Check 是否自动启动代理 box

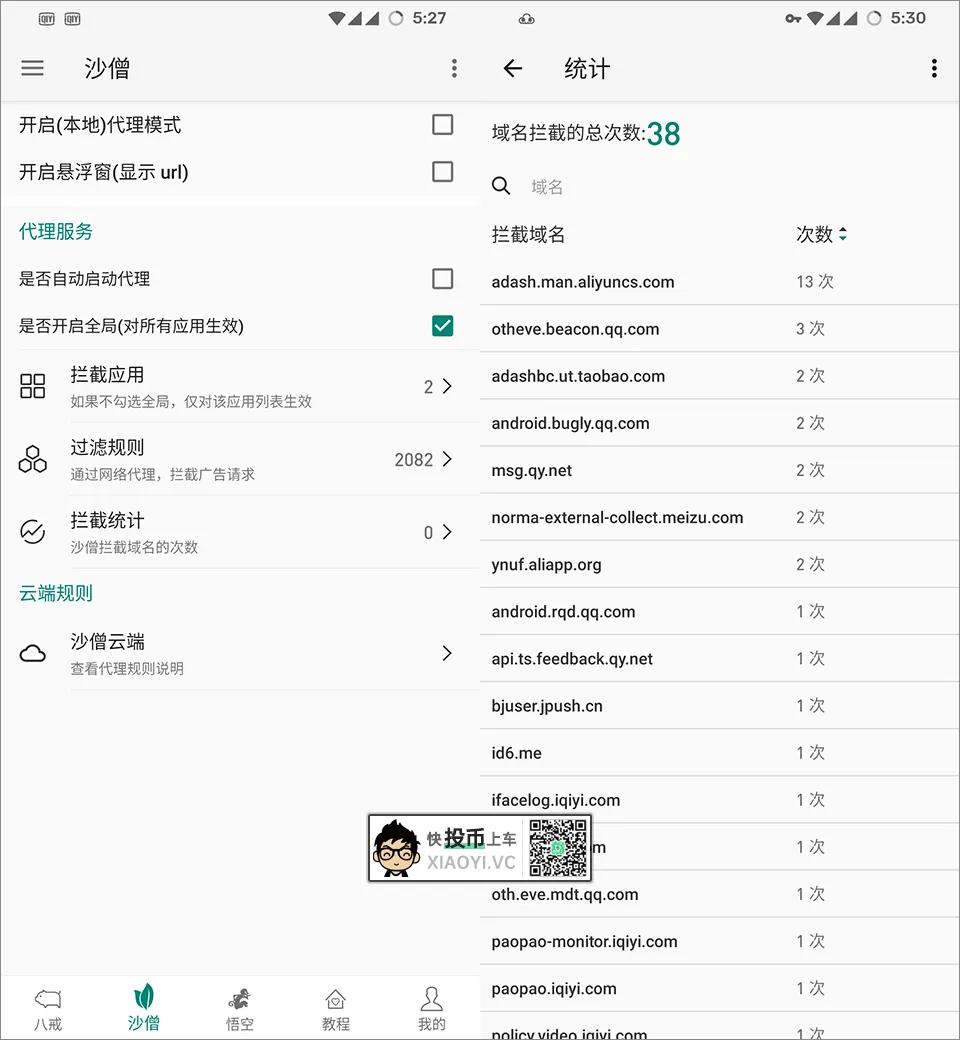[x=443, y=279]
